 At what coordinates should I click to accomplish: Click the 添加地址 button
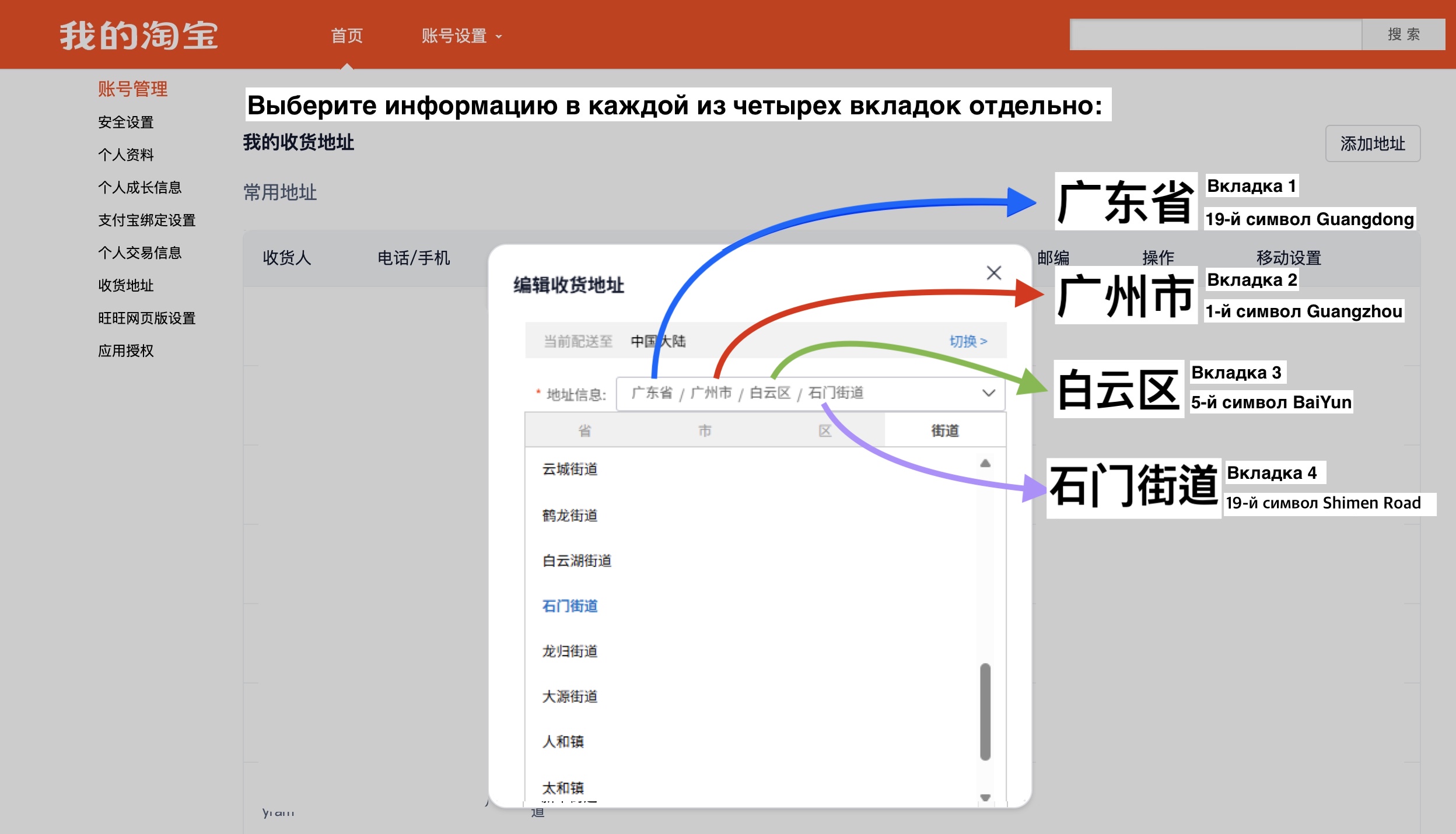(1372, 143)
